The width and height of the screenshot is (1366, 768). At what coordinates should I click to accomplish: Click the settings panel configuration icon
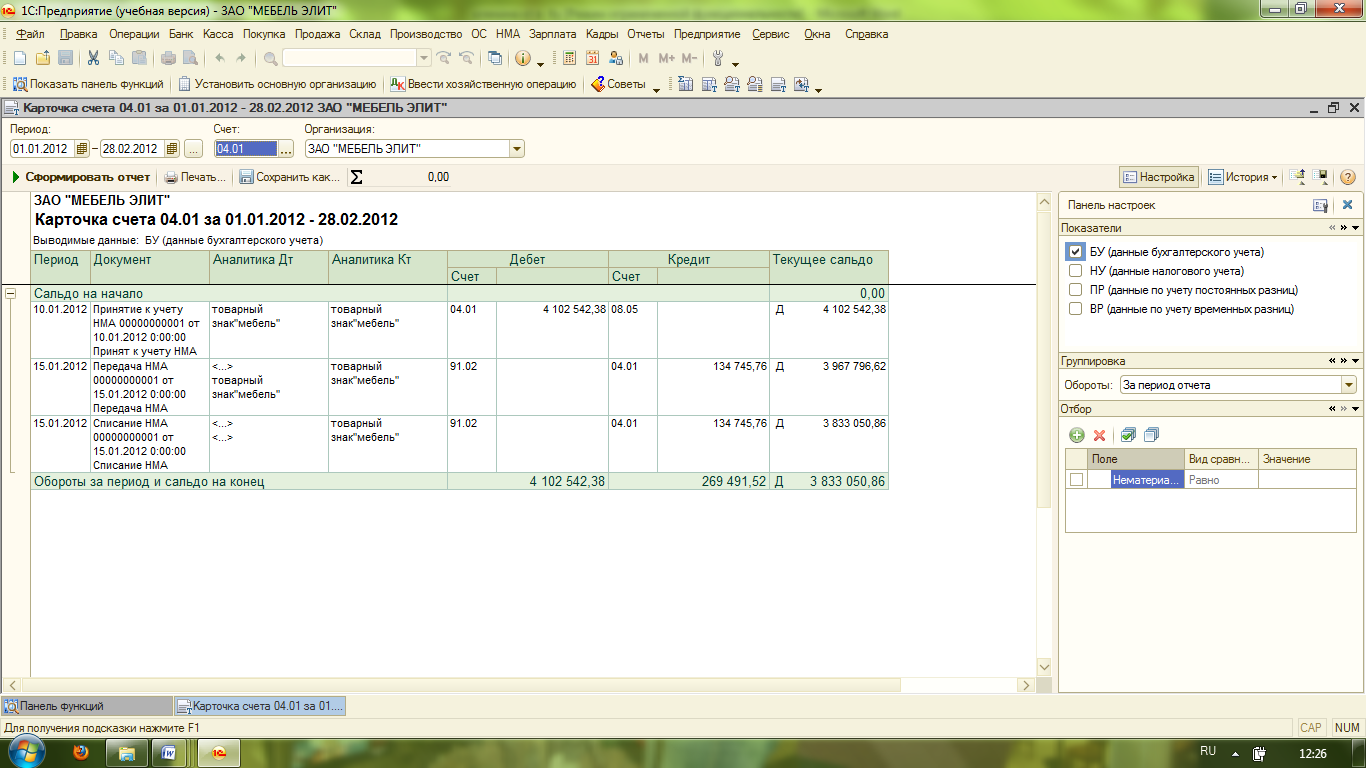pos(1320,204)
